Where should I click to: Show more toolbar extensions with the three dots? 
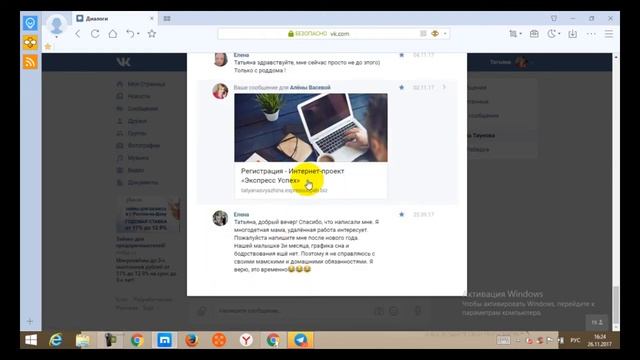coord(591,34)
